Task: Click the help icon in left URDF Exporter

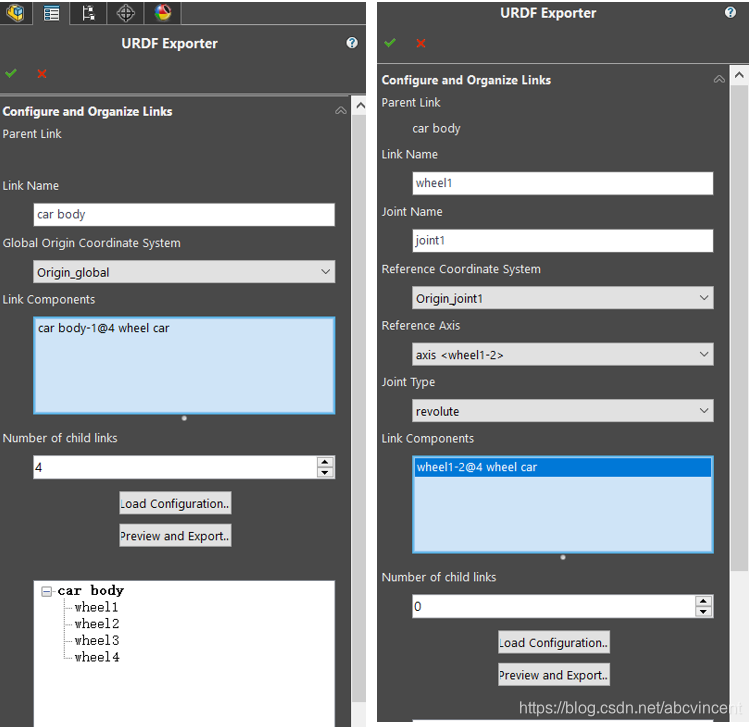Action: click(352, 43)
